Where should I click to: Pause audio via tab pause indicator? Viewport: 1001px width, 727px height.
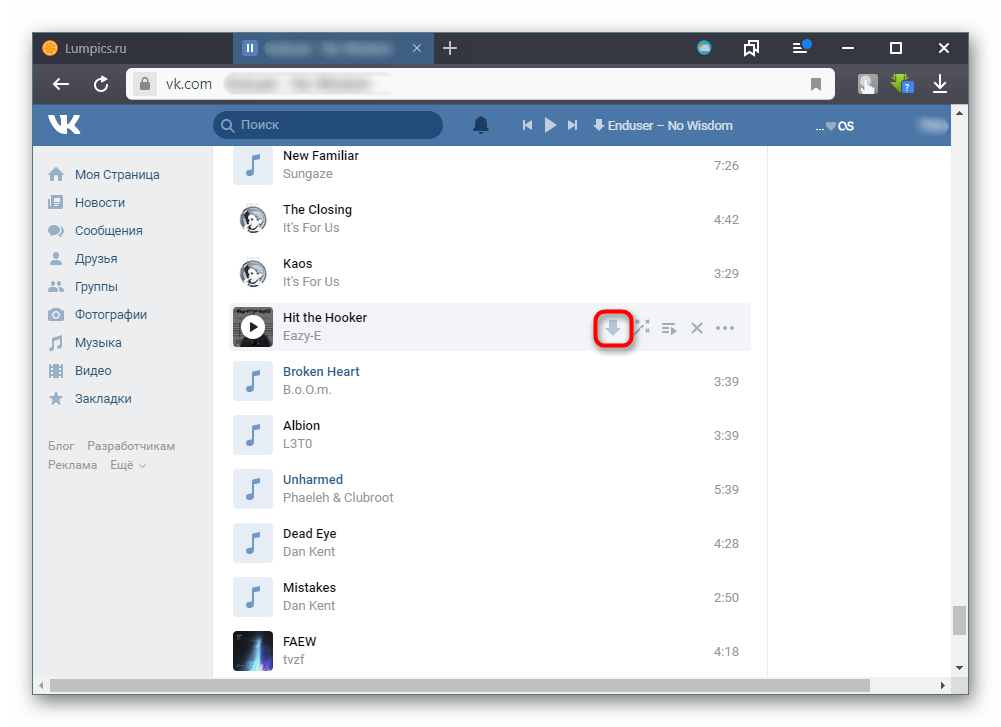pyautogui.click(x=250, y=48)
